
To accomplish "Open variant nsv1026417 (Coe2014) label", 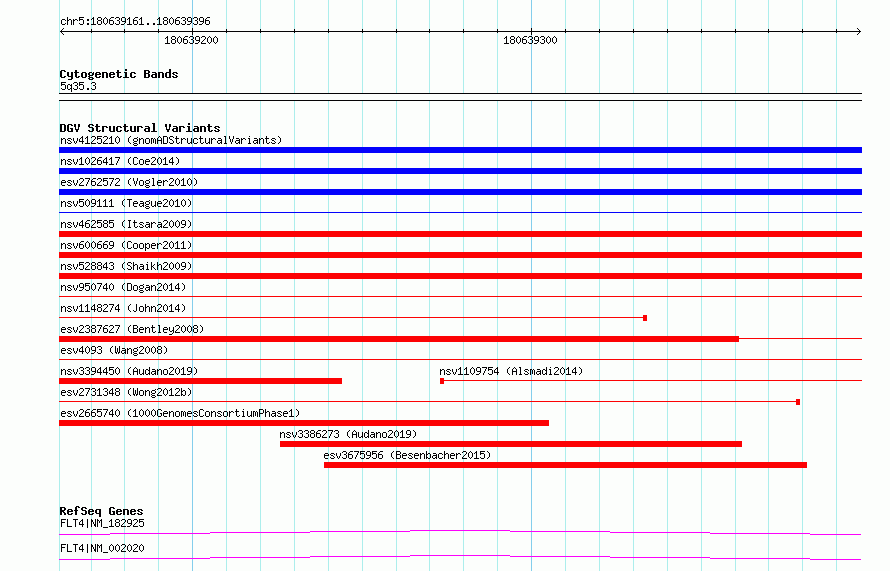I will pyautogui.click(x=120, y=161).
